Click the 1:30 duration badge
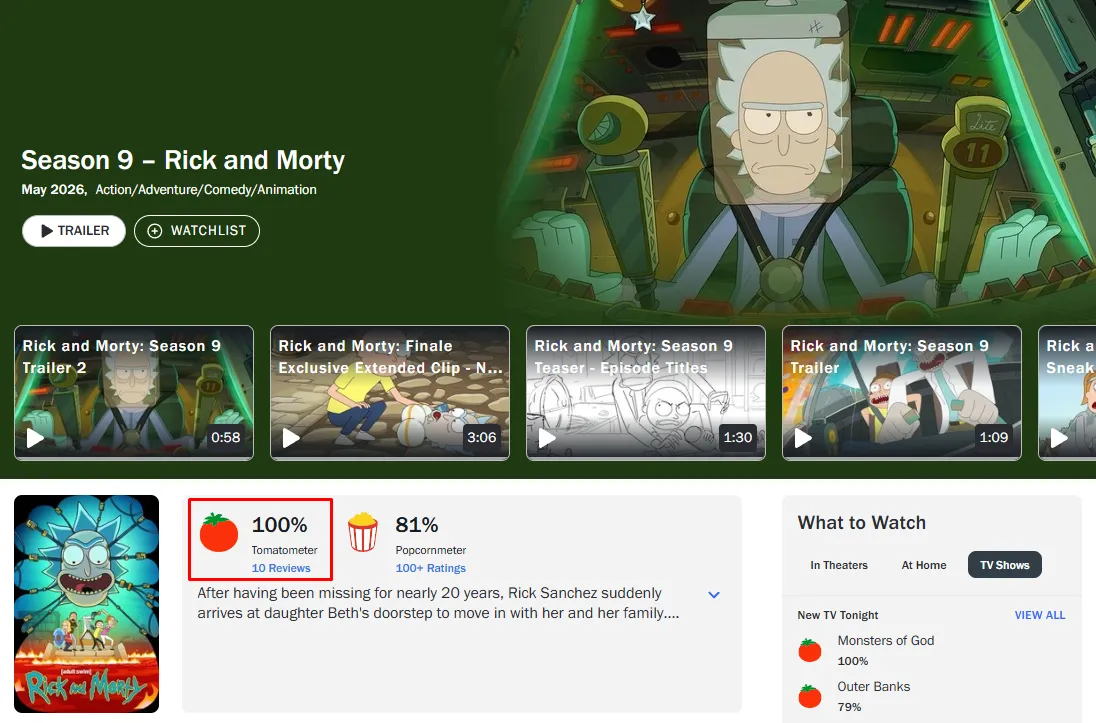Image resolution: width=1096 pixels, height=723 pixels. coord(737,438)
